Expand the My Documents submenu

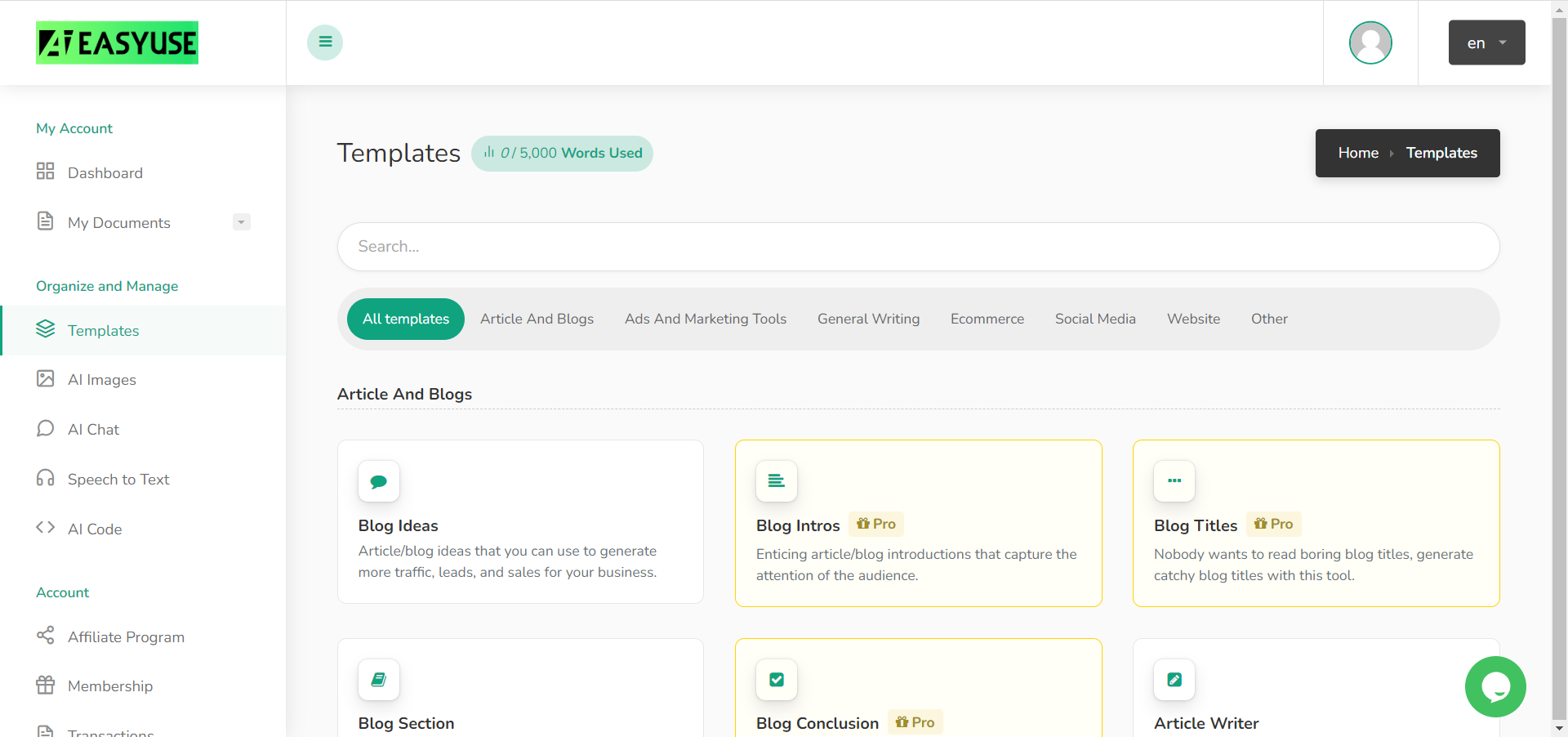pyautogui.click(x=241, y=221)
